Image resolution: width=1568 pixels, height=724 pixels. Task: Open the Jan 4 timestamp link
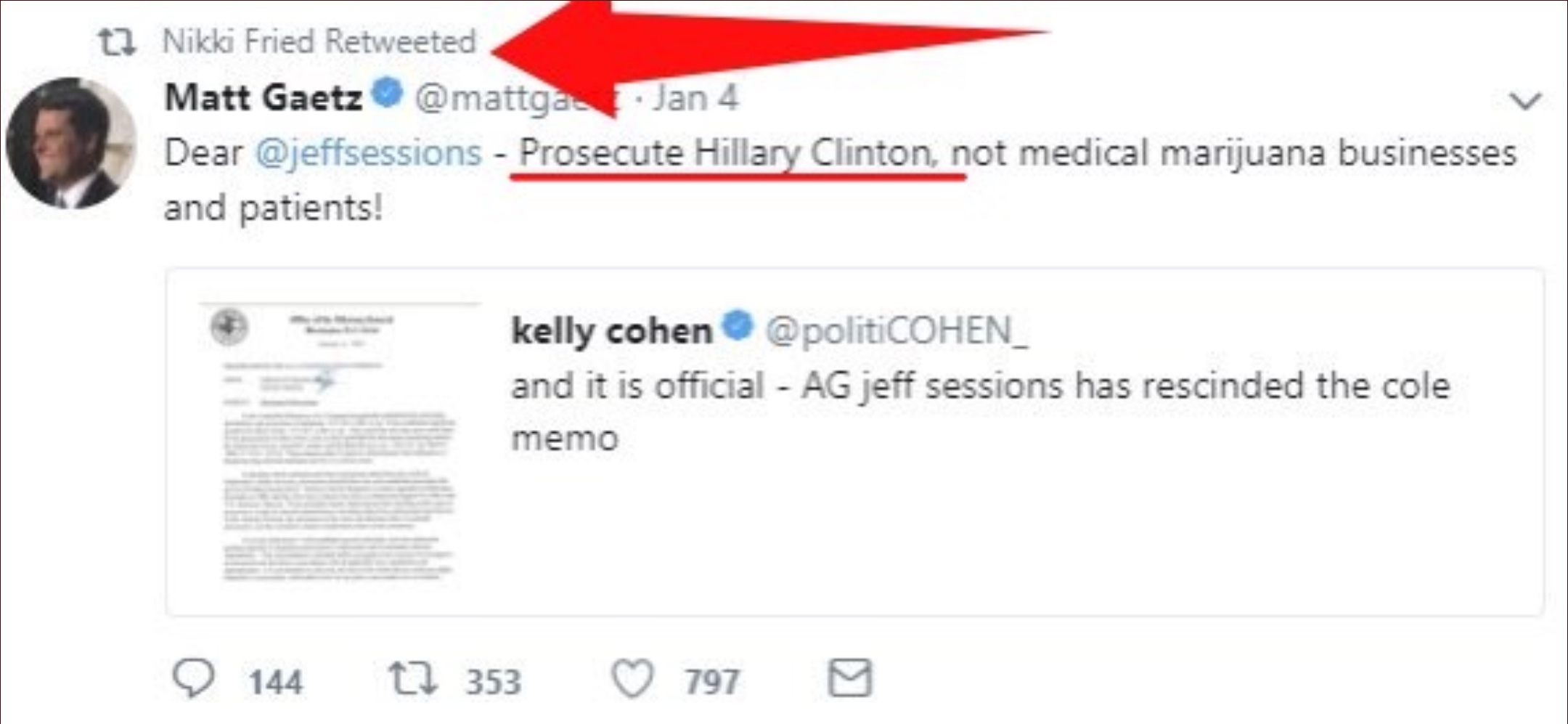click(695, 98)
